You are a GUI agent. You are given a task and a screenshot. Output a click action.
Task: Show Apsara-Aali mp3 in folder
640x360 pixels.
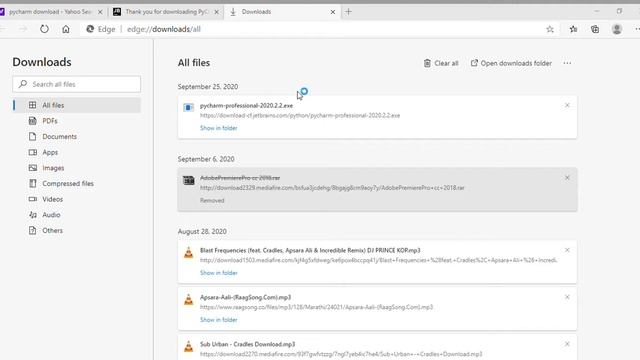pos(218,320)
